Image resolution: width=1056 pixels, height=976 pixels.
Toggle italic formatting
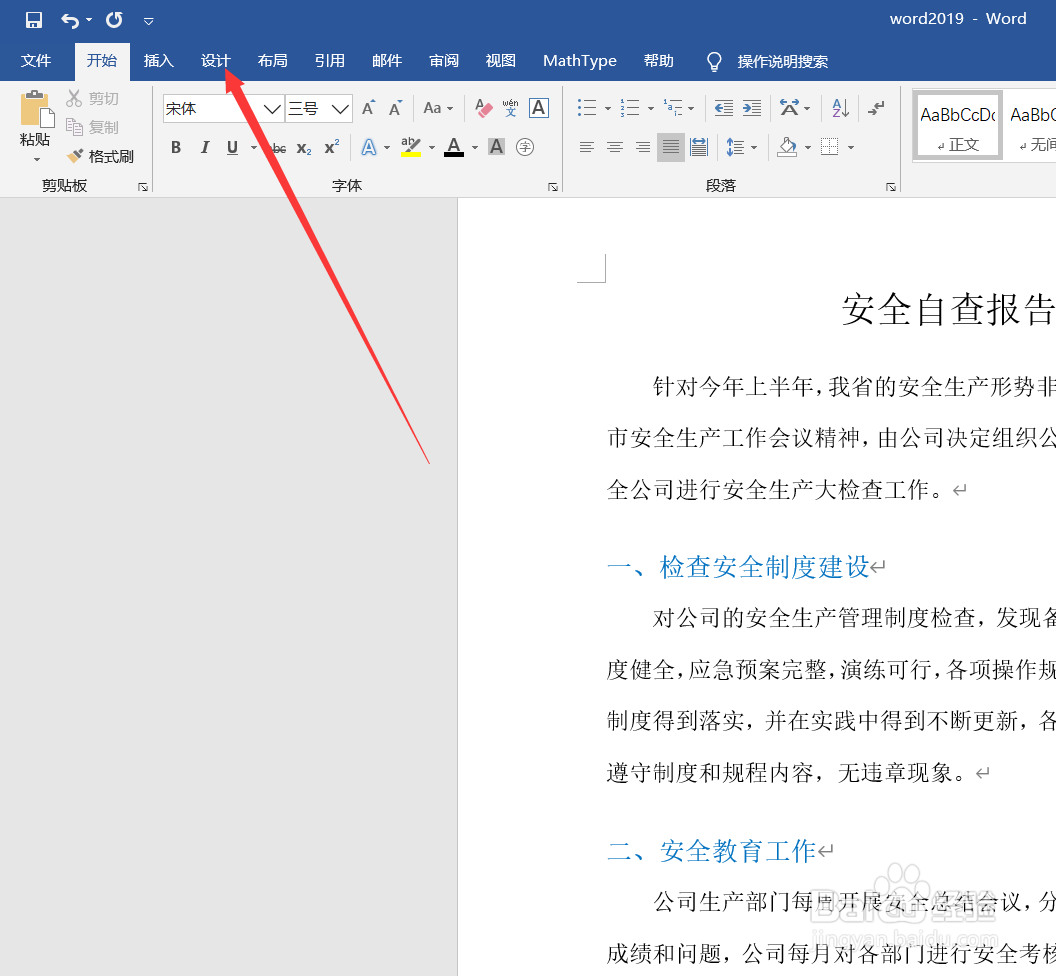click(x=205, y=147)
